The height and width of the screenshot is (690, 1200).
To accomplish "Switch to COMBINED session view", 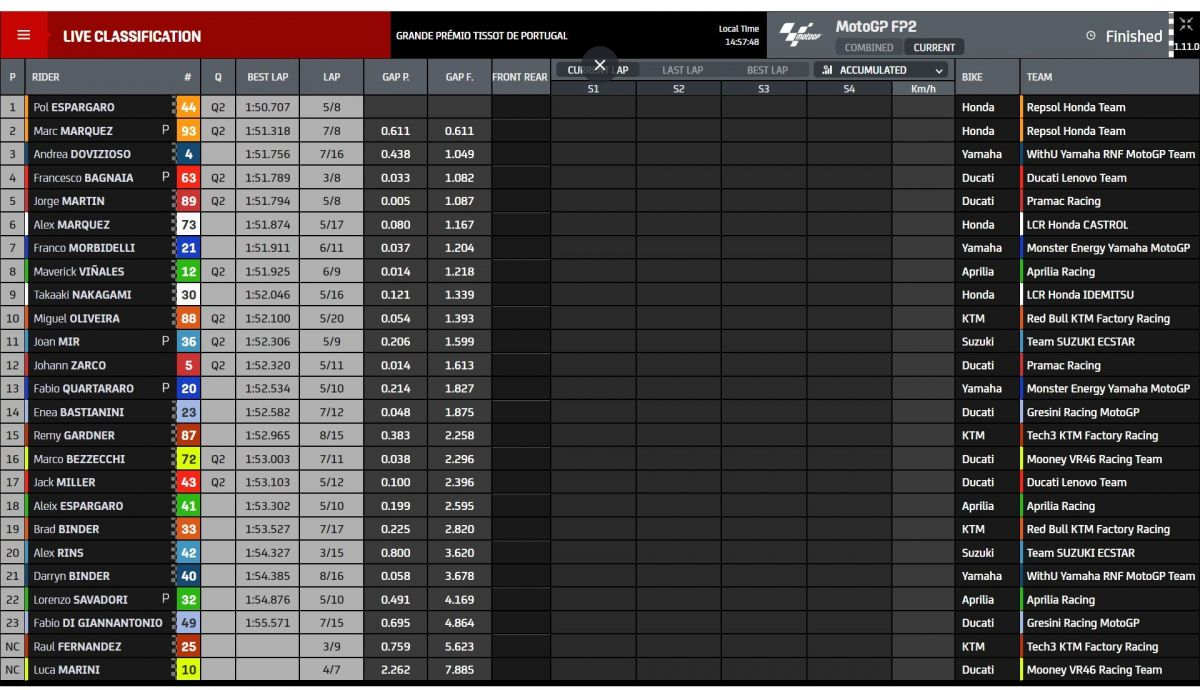I will point(869,47).
